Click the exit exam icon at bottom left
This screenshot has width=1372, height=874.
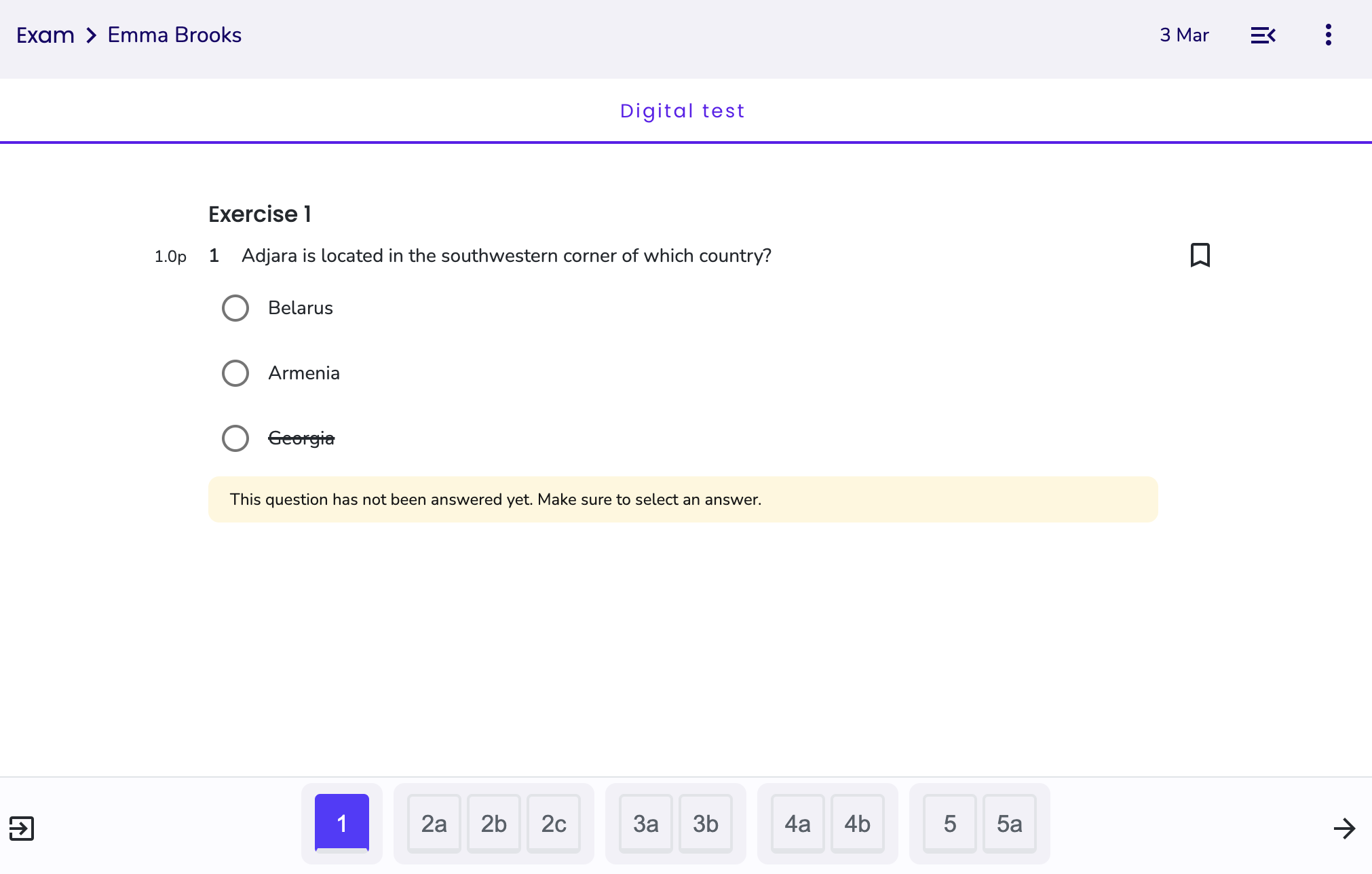22,828
